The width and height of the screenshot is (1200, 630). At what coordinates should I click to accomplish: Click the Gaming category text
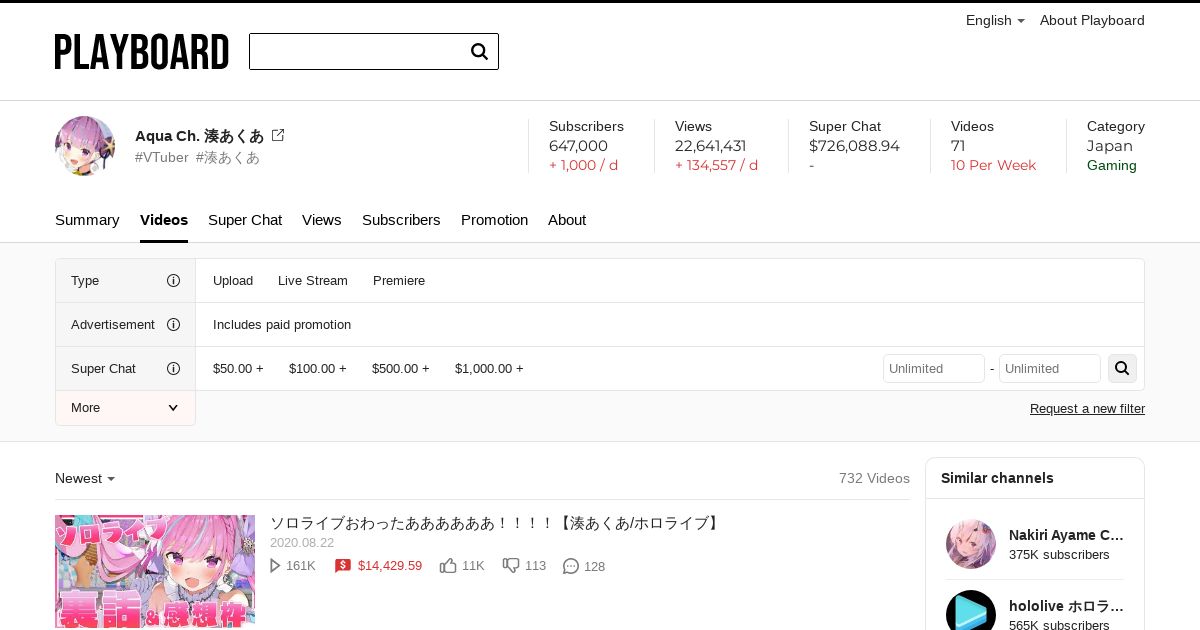(x=1112, y=166)
